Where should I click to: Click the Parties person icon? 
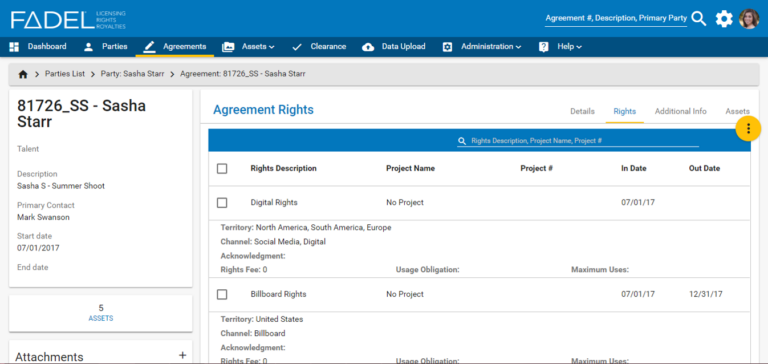(x=88, y=47)
